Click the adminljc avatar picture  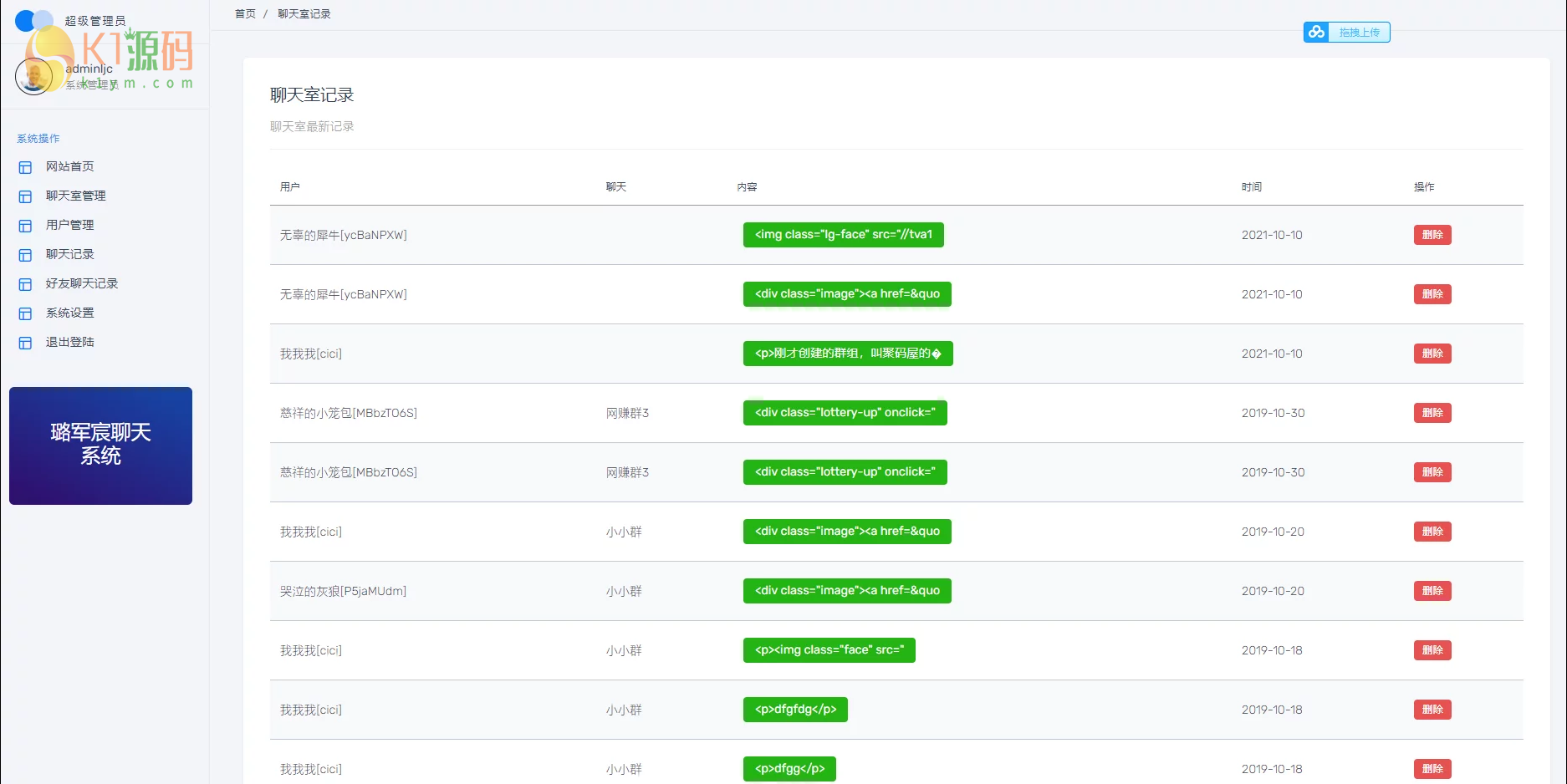pyautogui.click(x=33, y=77)
